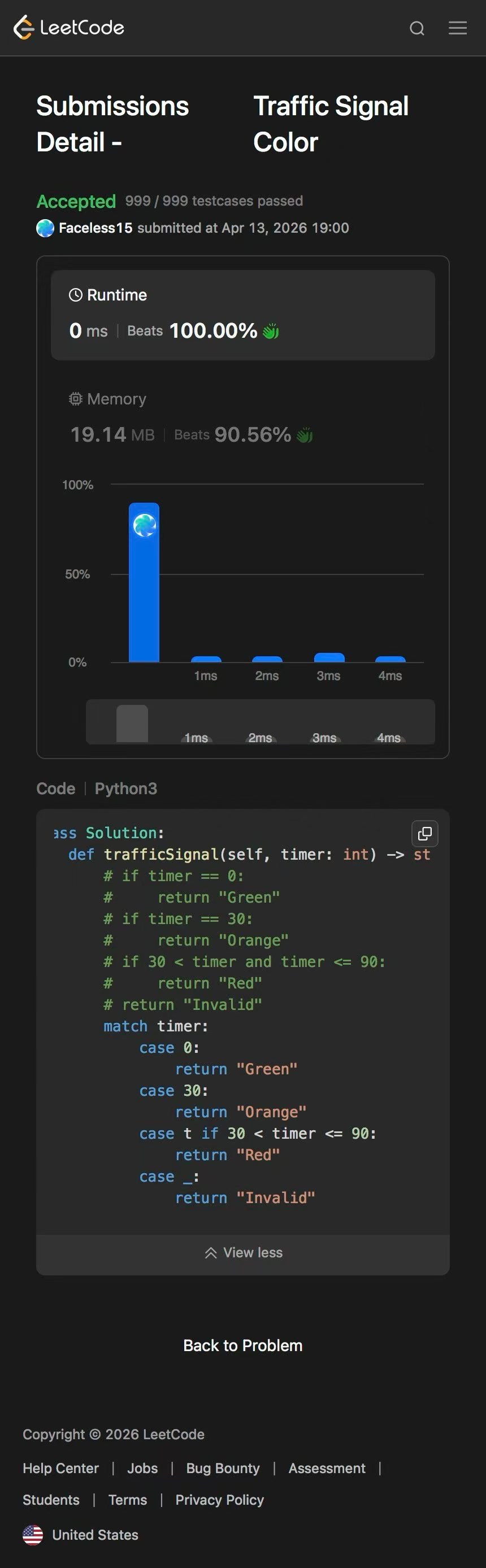
Task: Click the LeetCode logo
Action: (69, 27)
